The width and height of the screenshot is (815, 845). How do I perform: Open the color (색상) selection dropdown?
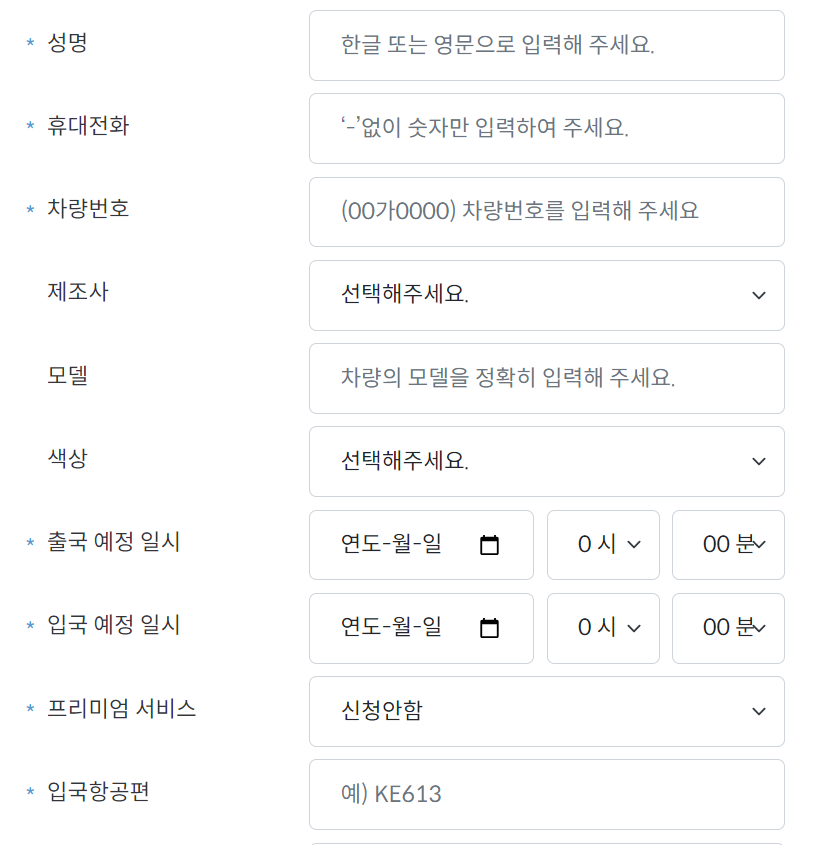545,461
